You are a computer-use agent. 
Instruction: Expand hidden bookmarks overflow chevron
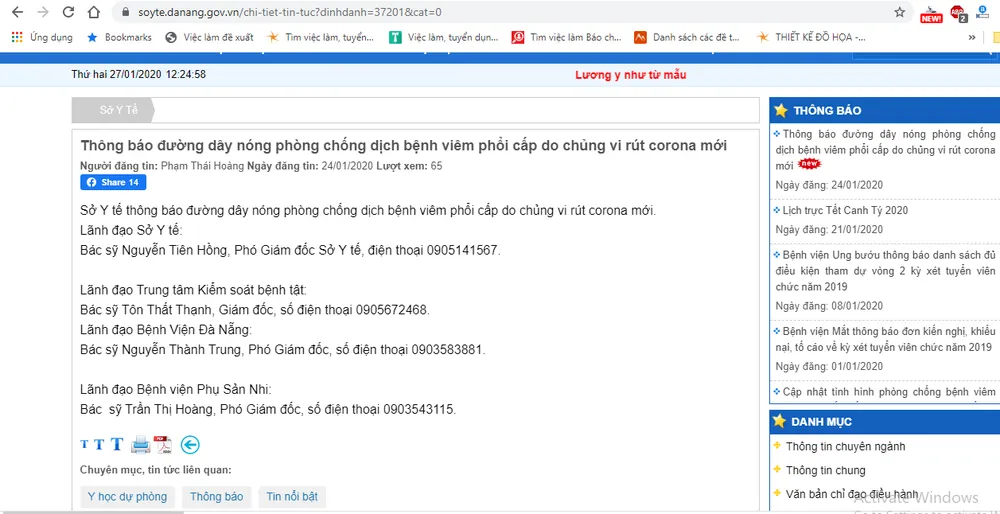click(x=971, y=37)
